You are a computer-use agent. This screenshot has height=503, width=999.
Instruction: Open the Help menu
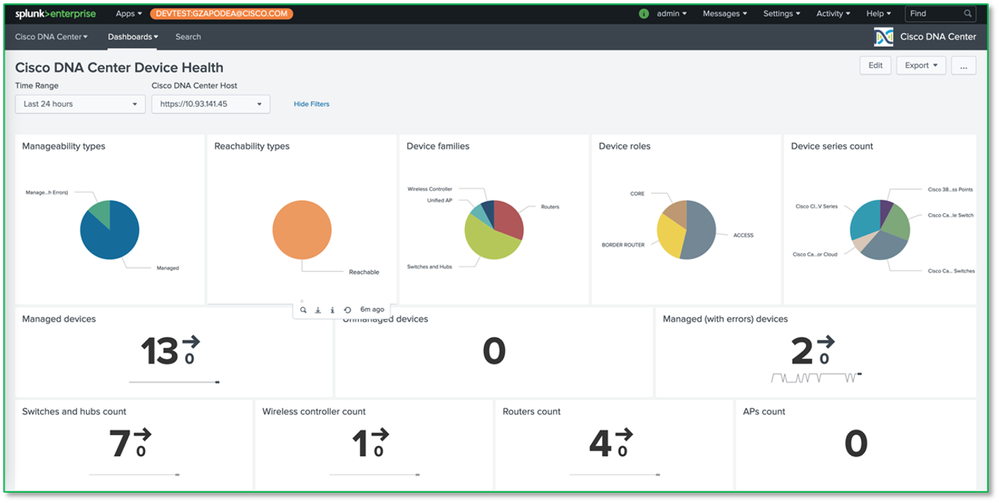pyautogui.click(x=879, y=13)
